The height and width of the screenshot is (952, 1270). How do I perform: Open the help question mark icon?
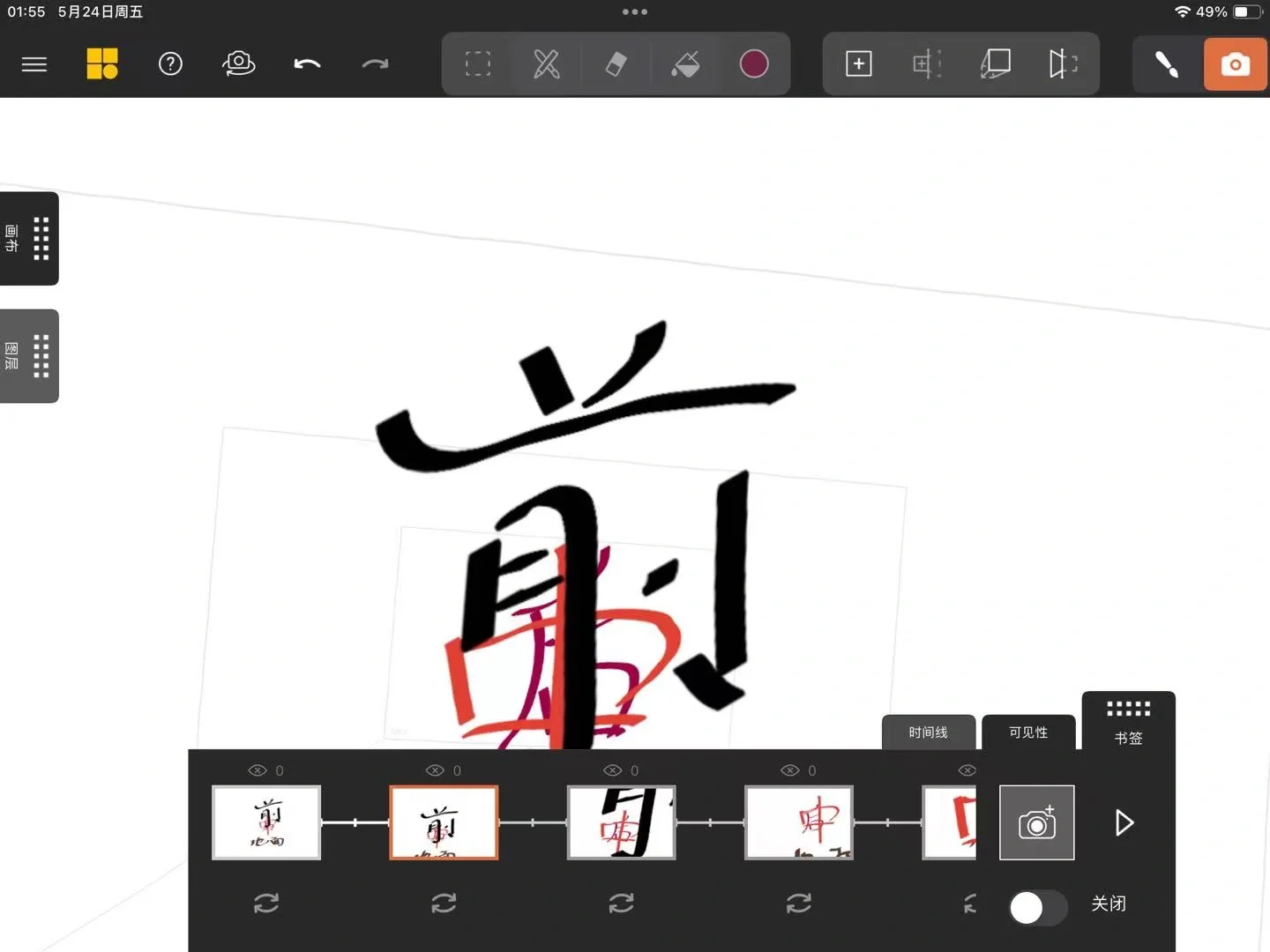170,63
